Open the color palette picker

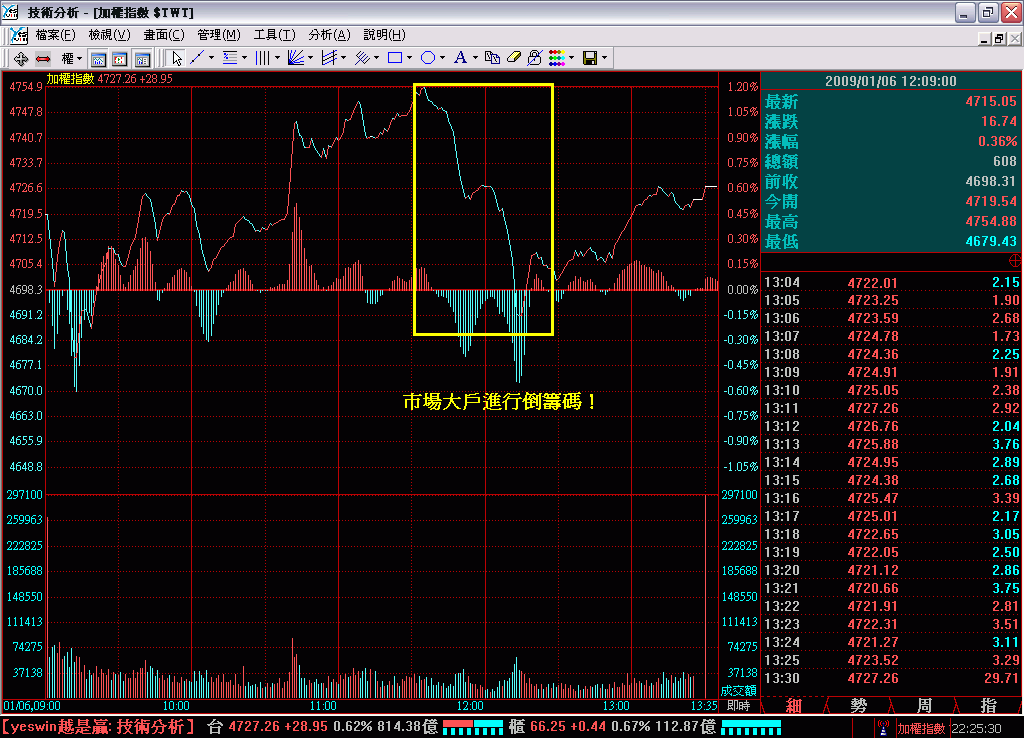(x=556, y=59)
